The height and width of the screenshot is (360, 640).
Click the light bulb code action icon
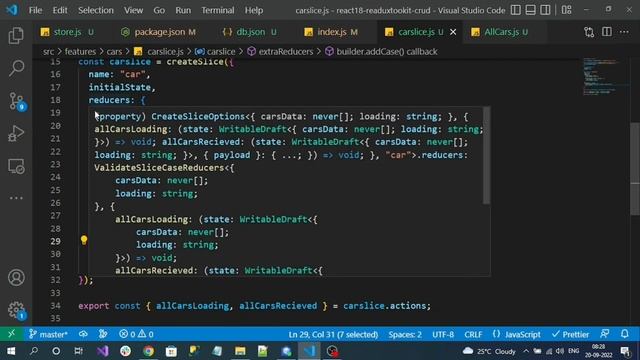point(84,240)
